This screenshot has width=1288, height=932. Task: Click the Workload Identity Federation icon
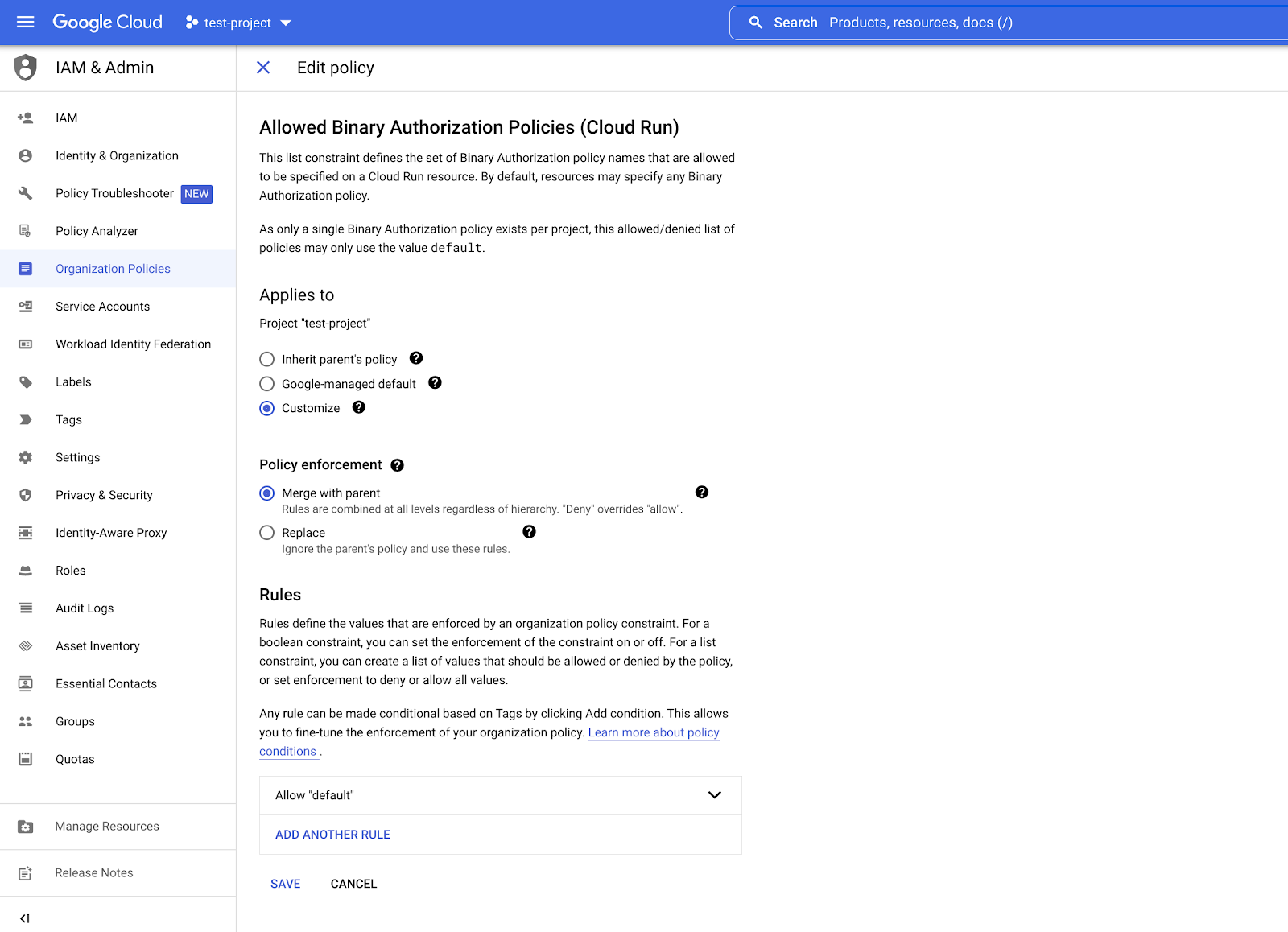(26, 344)
